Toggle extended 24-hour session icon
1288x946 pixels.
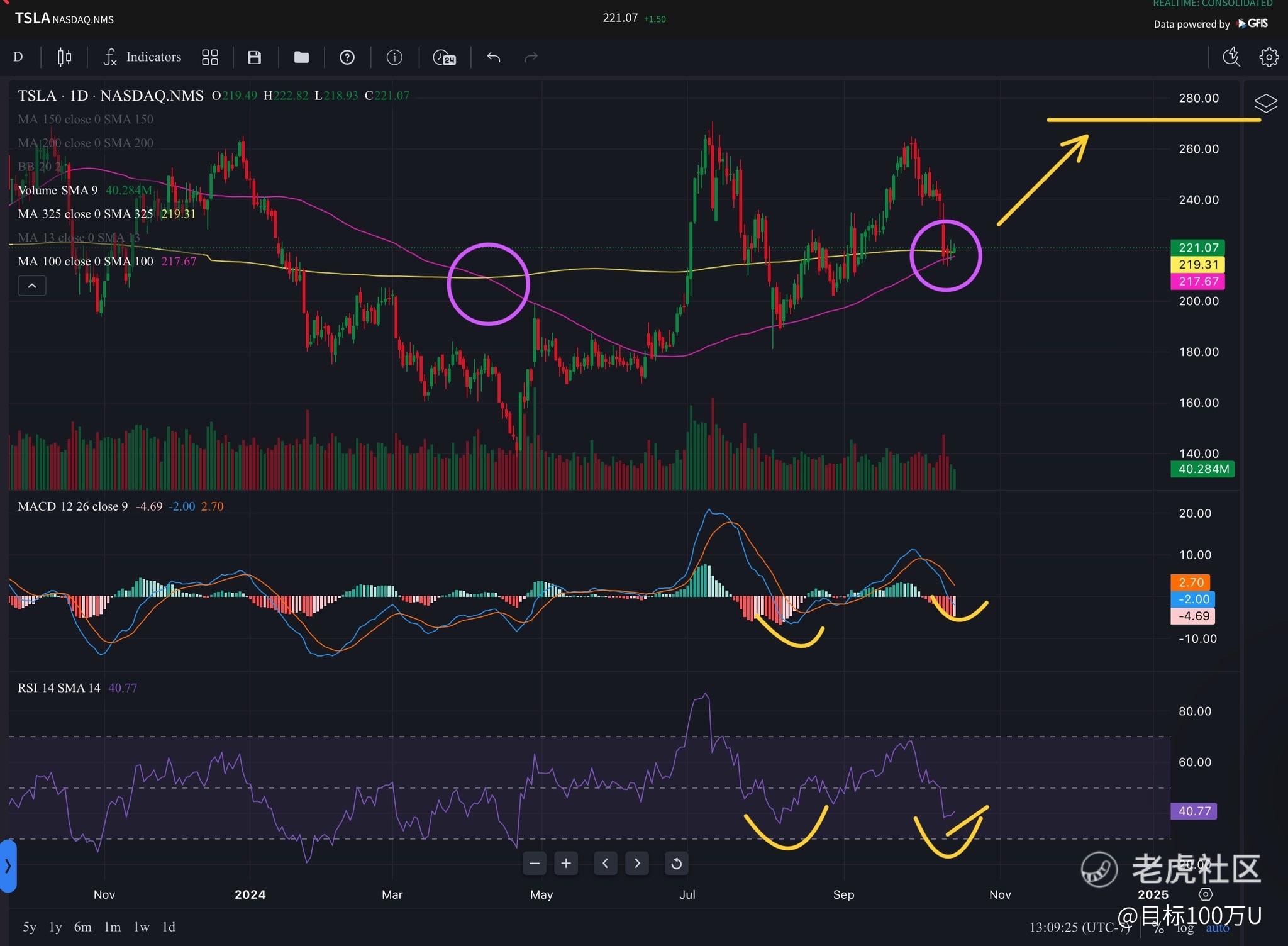(x=444, y=58)
